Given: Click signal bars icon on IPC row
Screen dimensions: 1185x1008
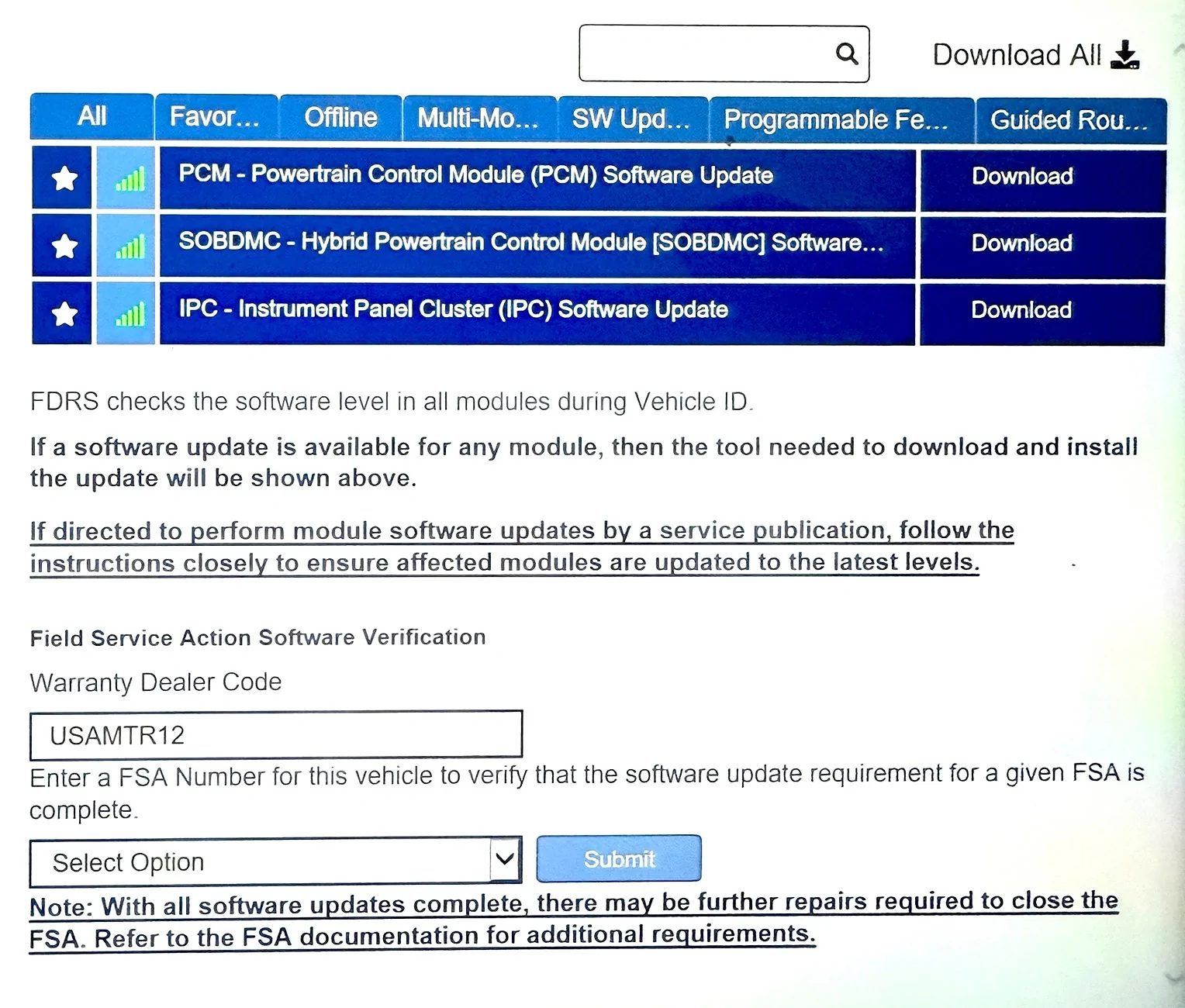Looking at the screenshot, I should point(128,314).
